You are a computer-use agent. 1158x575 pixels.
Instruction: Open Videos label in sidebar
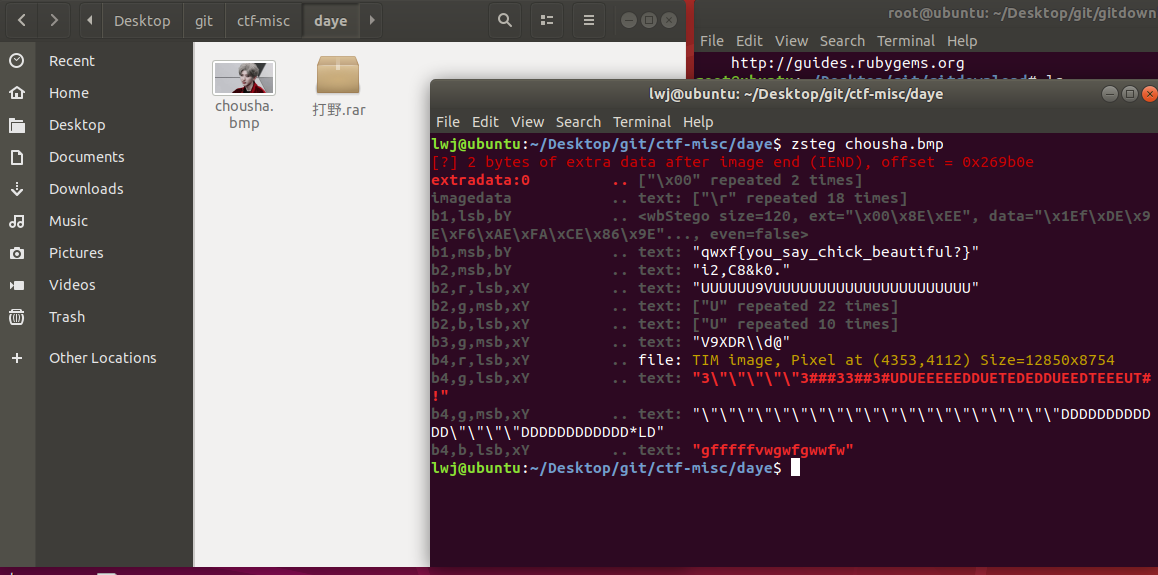point(72,285)
